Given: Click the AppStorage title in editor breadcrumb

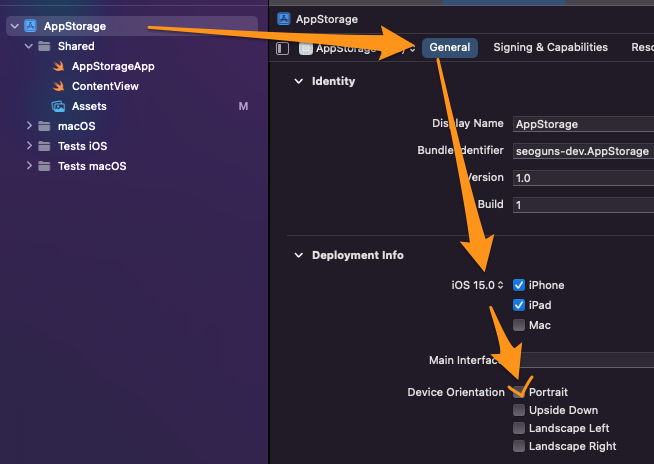Looking at the screenshot, I should (x=327, y=19).
